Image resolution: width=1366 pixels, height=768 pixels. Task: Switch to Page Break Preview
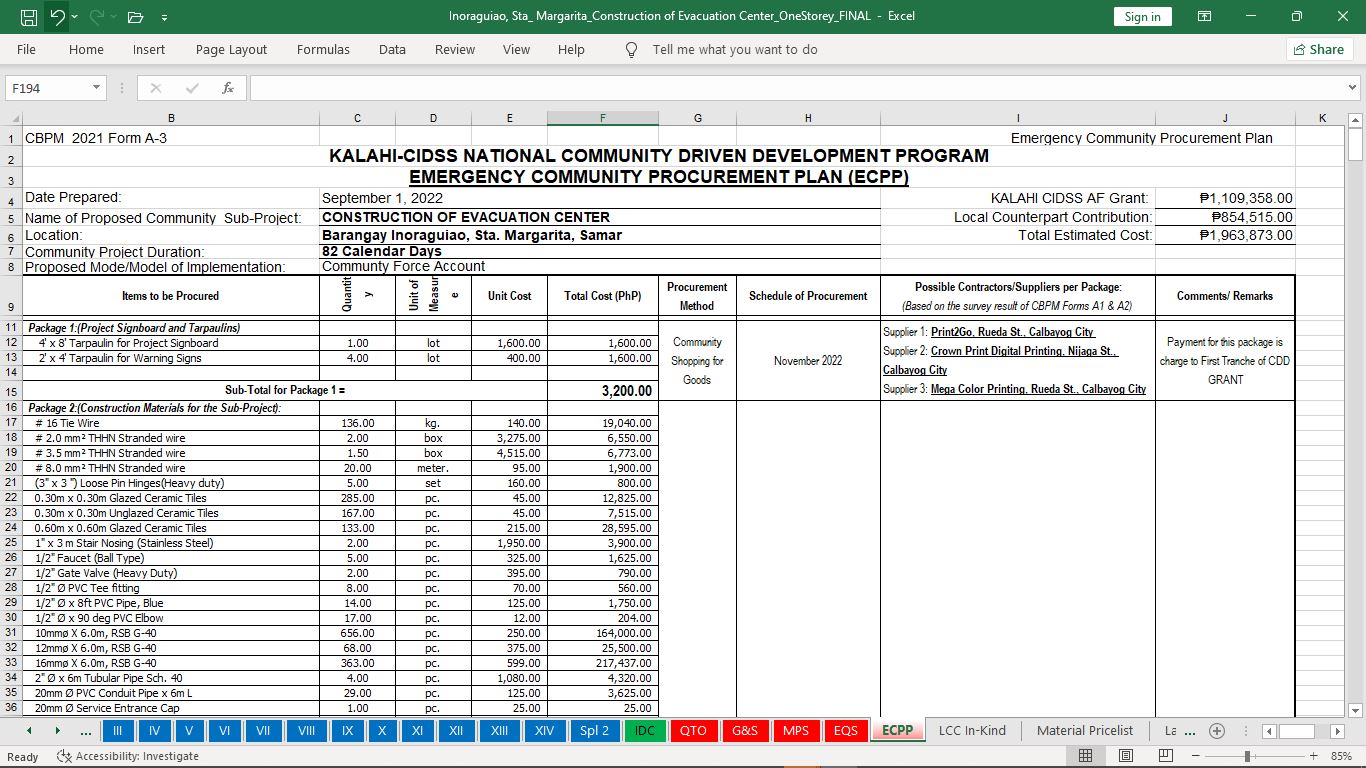1165,756
